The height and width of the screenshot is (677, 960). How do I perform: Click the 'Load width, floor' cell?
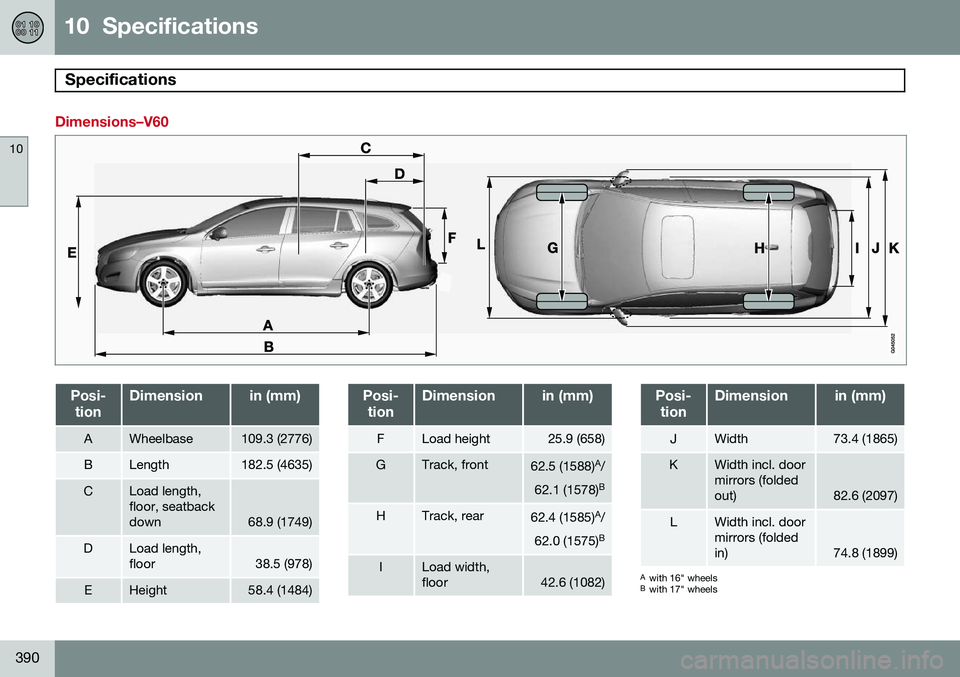[468, 575]
